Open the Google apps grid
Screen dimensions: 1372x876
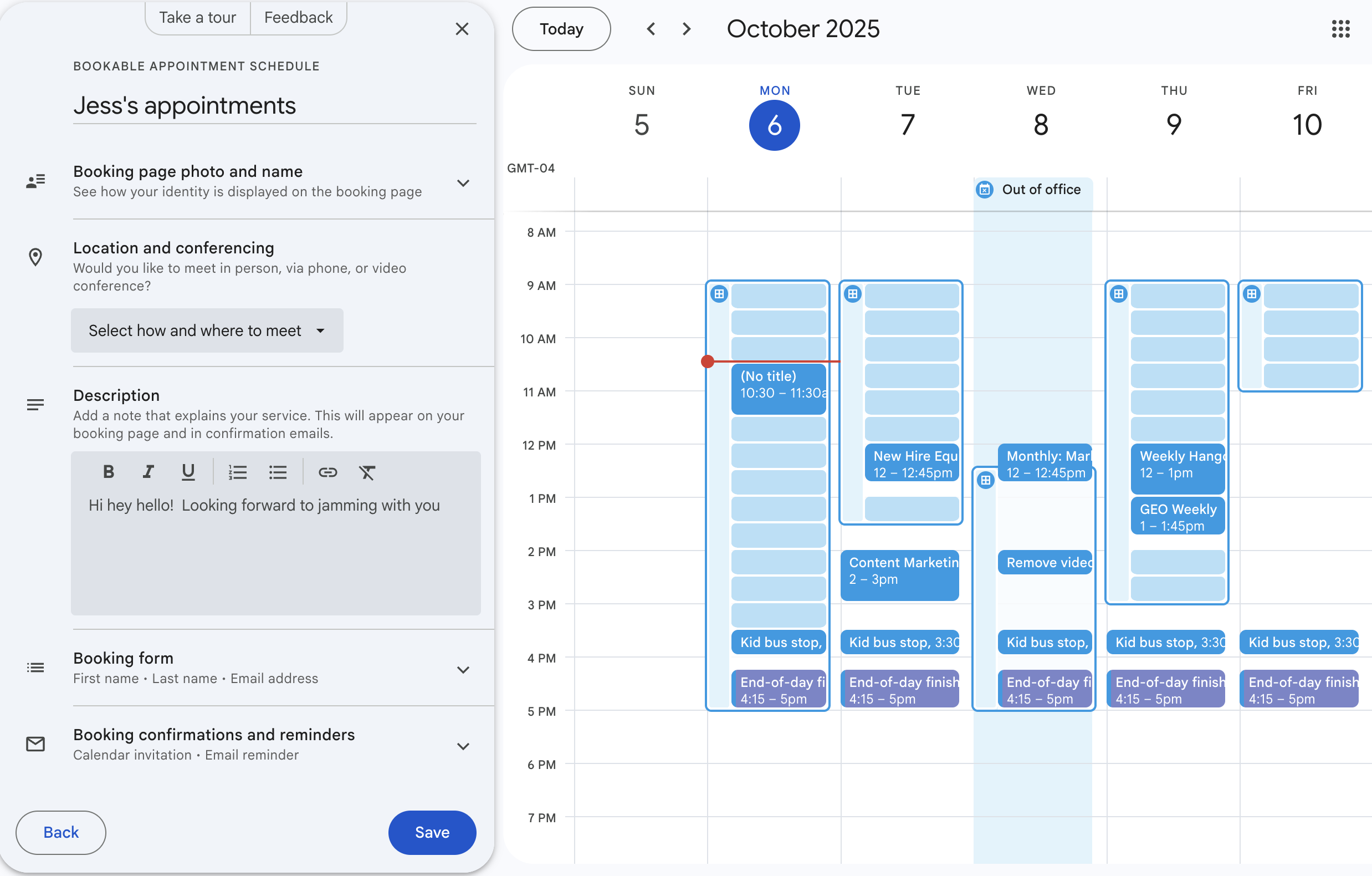(1340, 29)
